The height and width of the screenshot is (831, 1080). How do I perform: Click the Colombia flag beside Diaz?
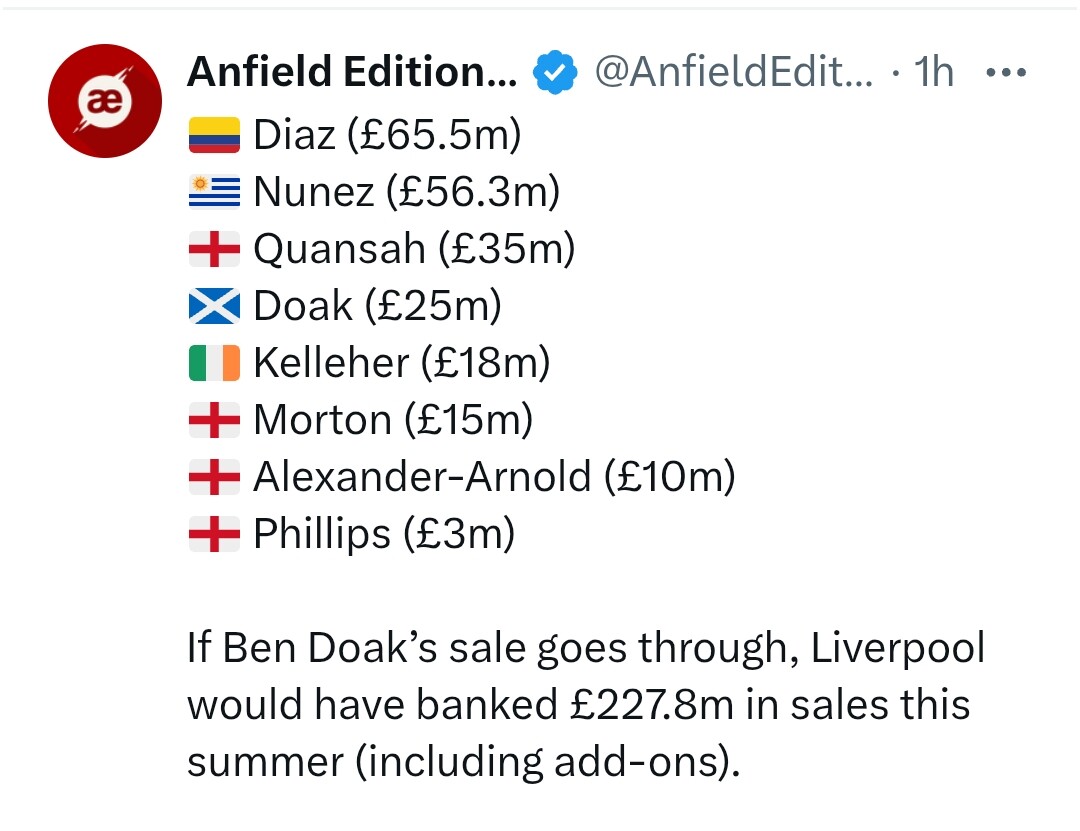[x=215, y=135]
